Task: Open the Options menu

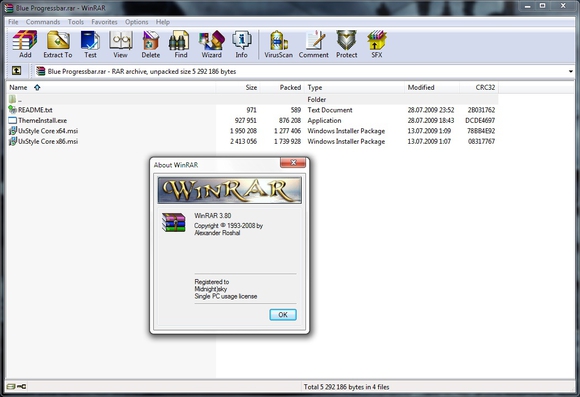Action: click(x=136, y=22)
